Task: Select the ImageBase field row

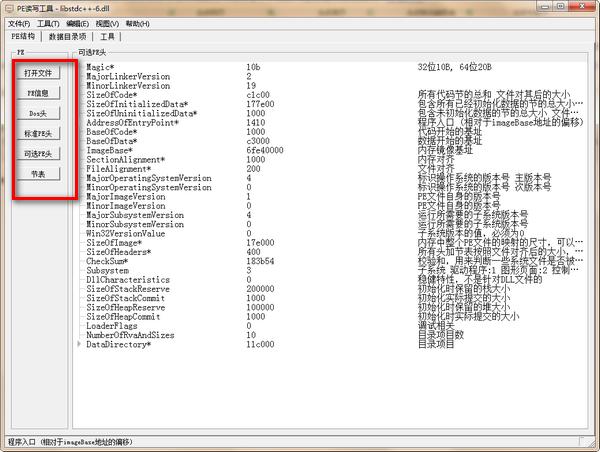Action: pyautogui.click(x=332, y=150)
